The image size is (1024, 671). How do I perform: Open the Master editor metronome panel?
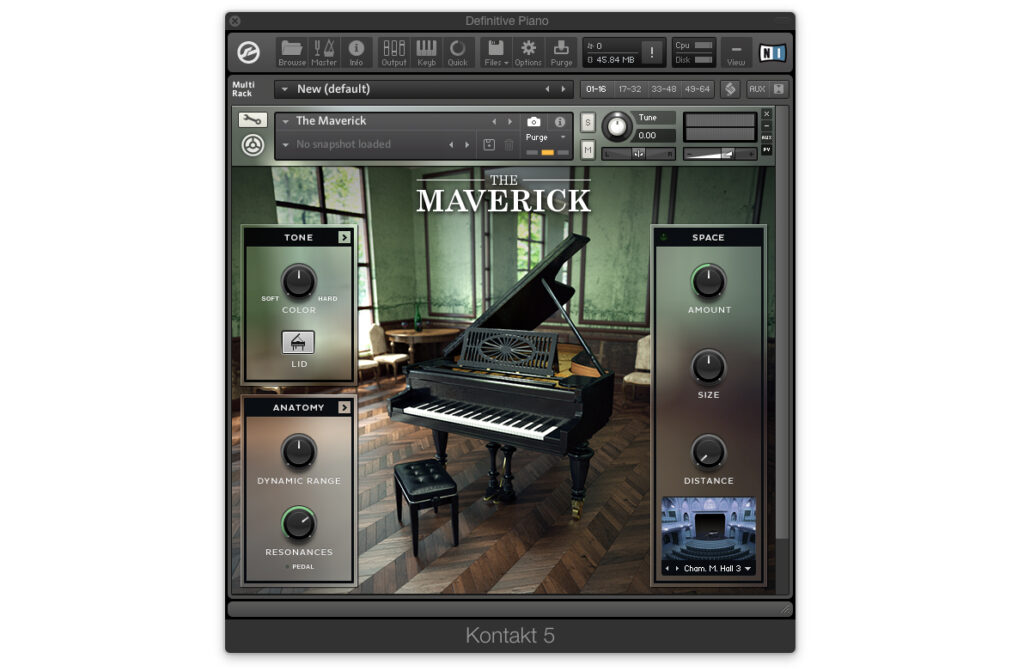coord(323,52)
